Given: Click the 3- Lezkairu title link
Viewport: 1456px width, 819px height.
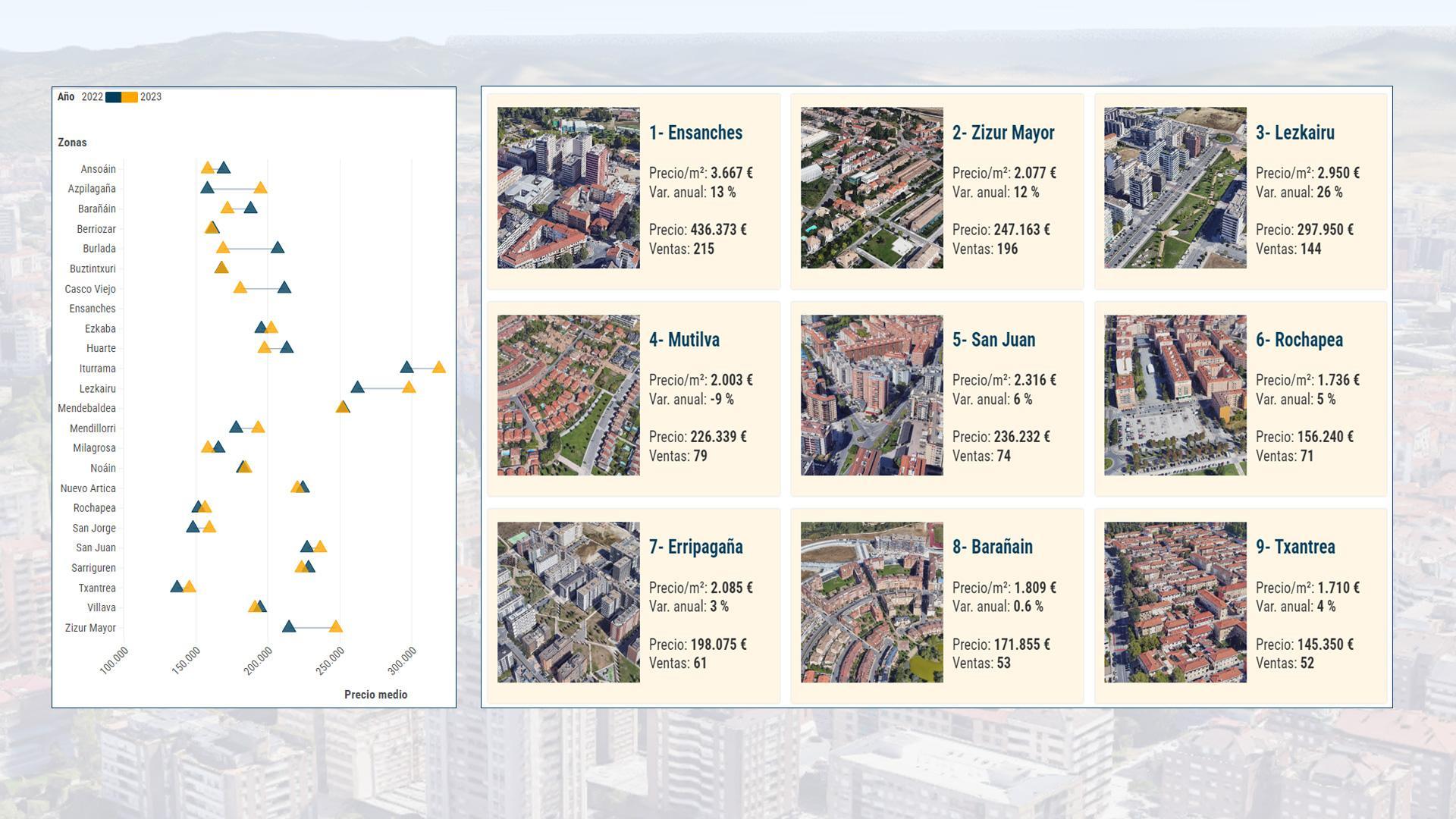Looking at the screenshot, I should (x=1295, y=133).
